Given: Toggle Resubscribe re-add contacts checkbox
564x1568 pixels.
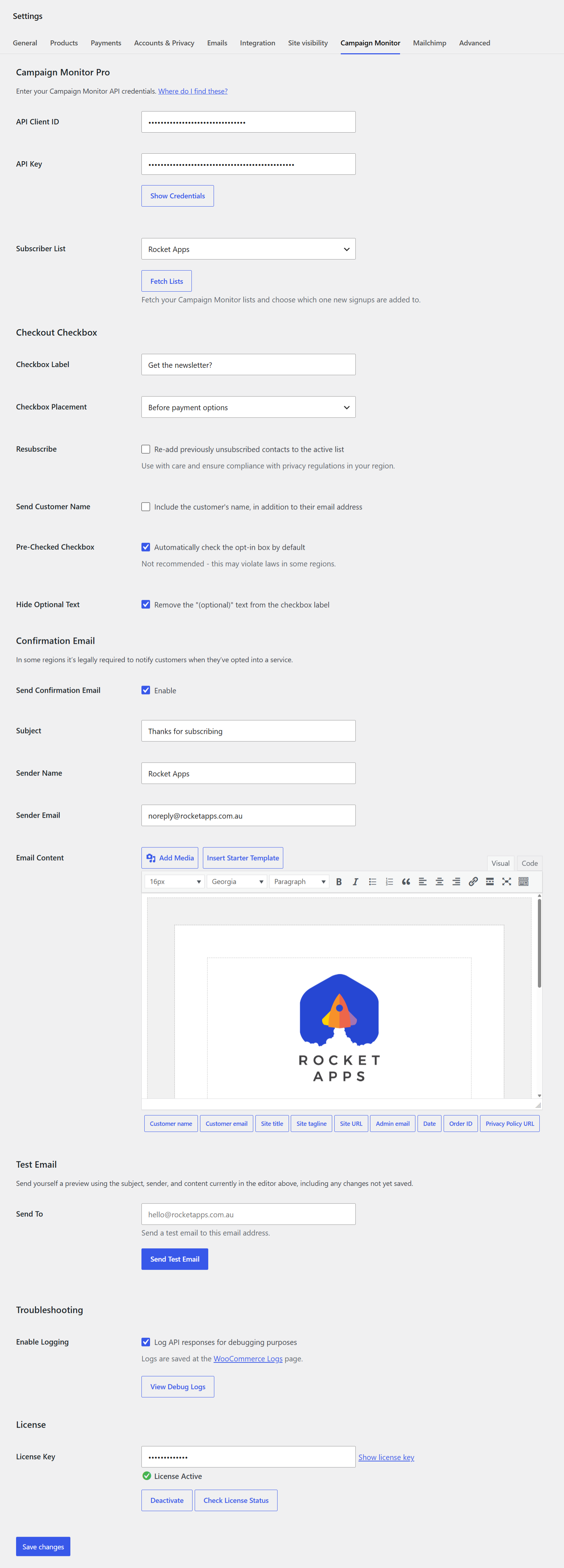Looking at the screenshot, I should 146,449.
